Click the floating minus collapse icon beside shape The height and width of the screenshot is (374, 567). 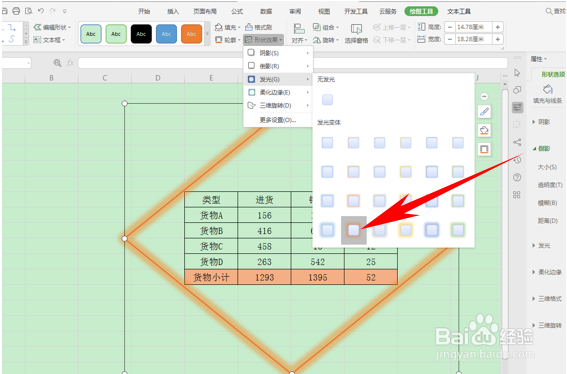[x=485, y=96]
